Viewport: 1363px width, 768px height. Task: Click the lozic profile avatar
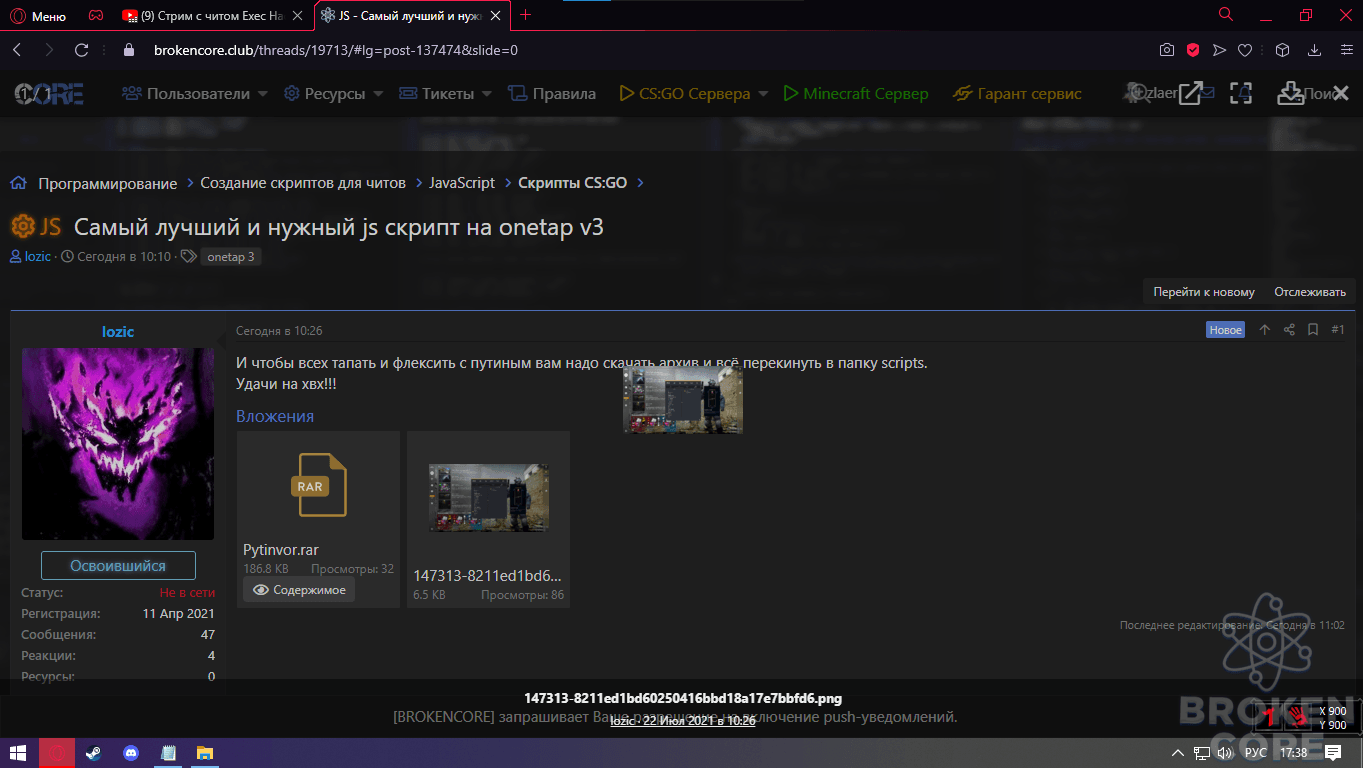(118, 444)
